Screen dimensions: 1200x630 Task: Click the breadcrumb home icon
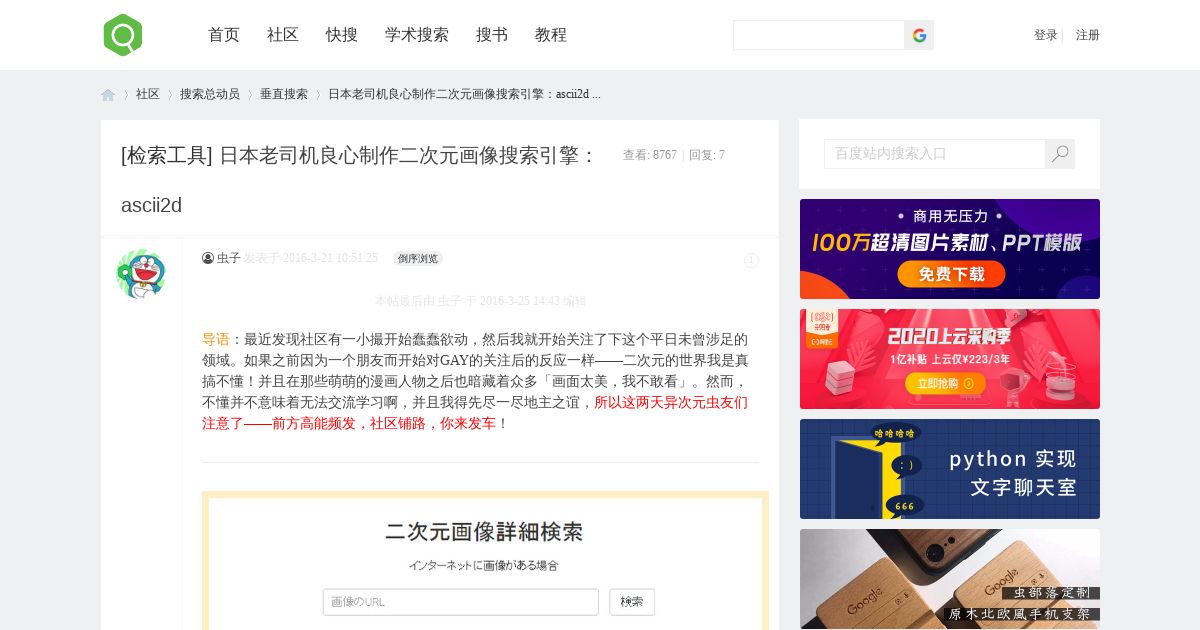108,95
